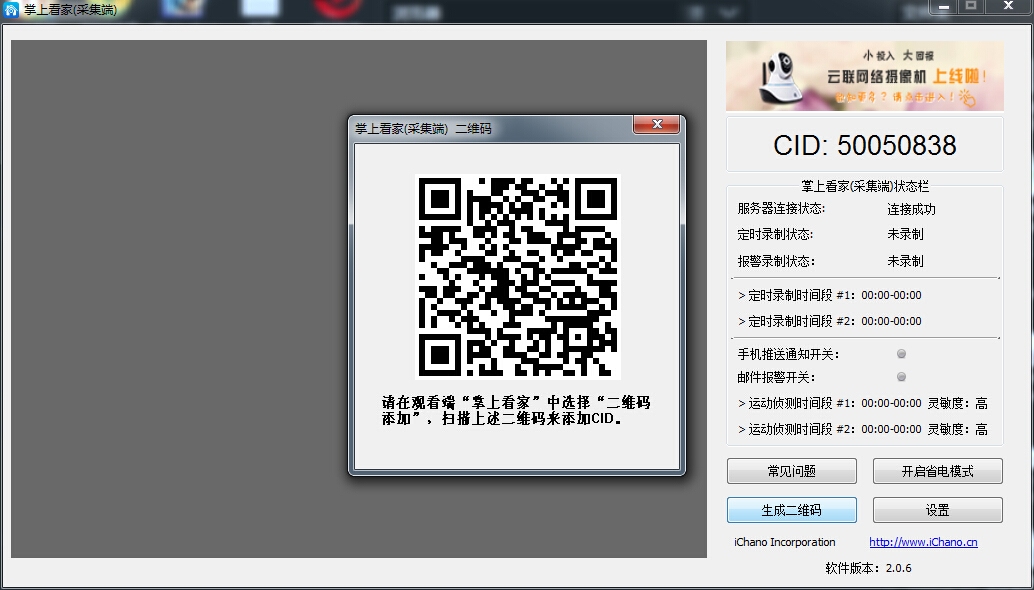Image resolution: width=1034 pixels, height=590 pixels.
Task: Expand 运动侦测时间段 #2 row
Action: click(863, 429)
